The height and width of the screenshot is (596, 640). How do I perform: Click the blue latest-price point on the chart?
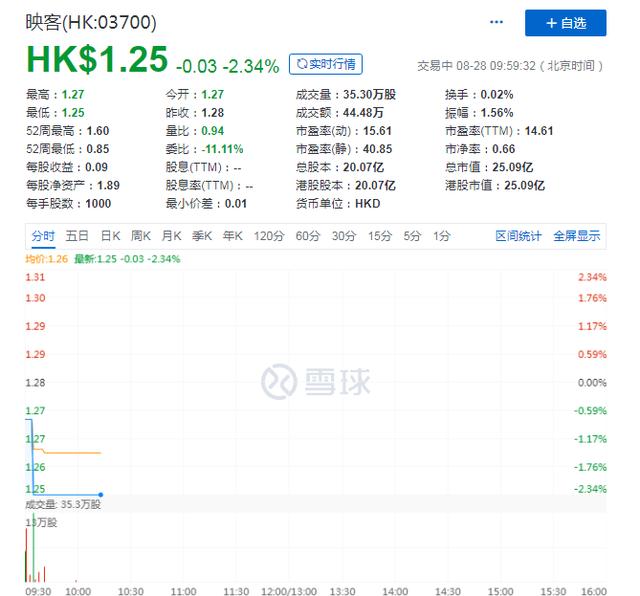100,495
